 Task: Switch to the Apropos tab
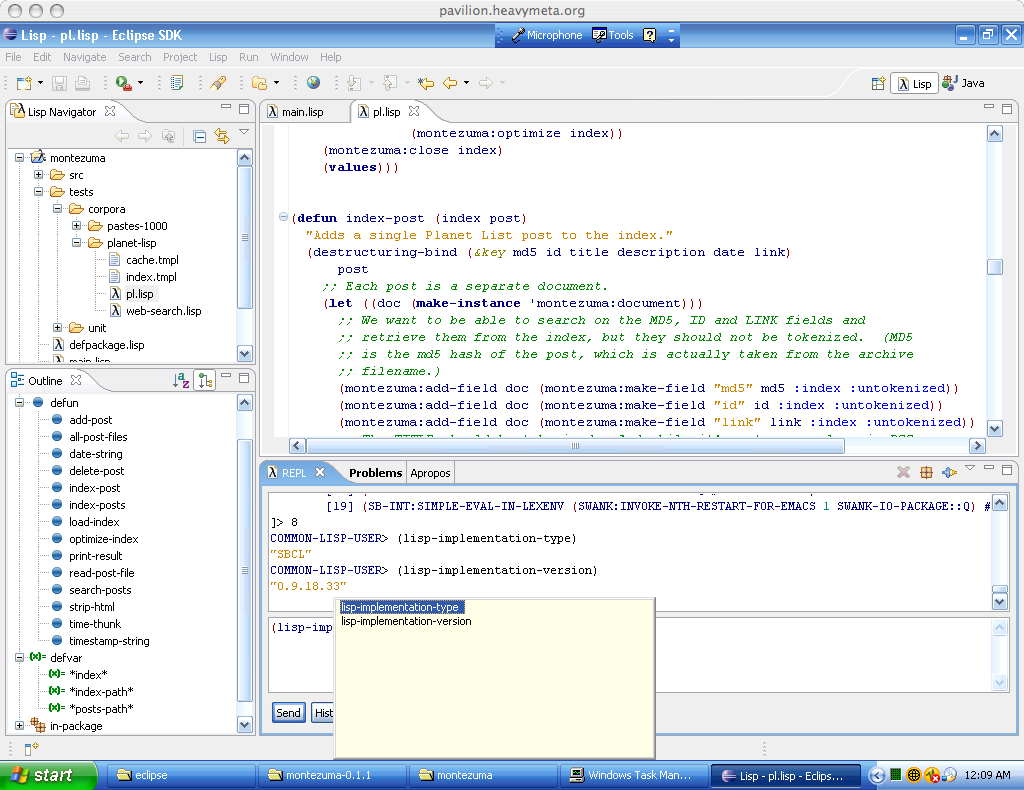click(430, 473)
